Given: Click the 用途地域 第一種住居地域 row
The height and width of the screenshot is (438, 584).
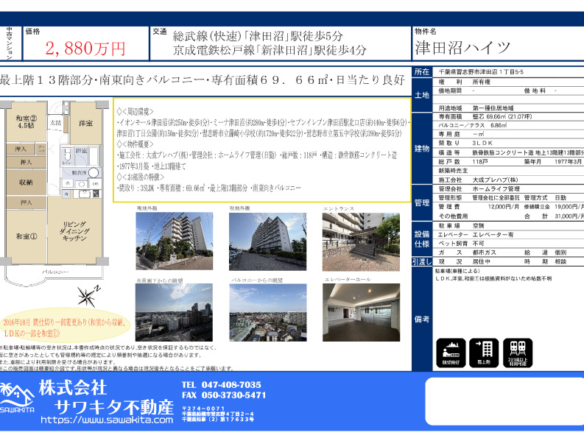Looking at the screenshot, I should coord(509,108).
